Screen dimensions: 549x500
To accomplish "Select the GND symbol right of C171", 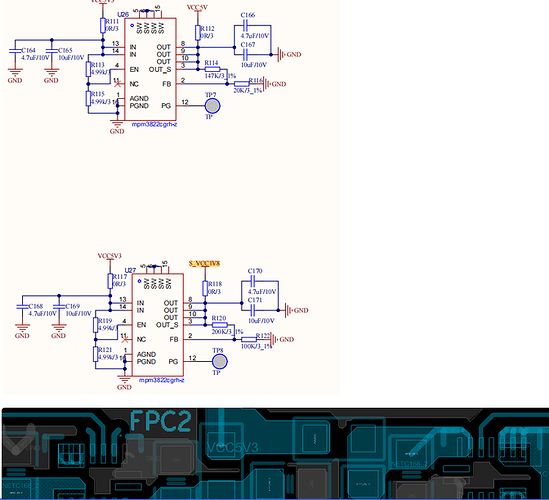I will 297,310.
